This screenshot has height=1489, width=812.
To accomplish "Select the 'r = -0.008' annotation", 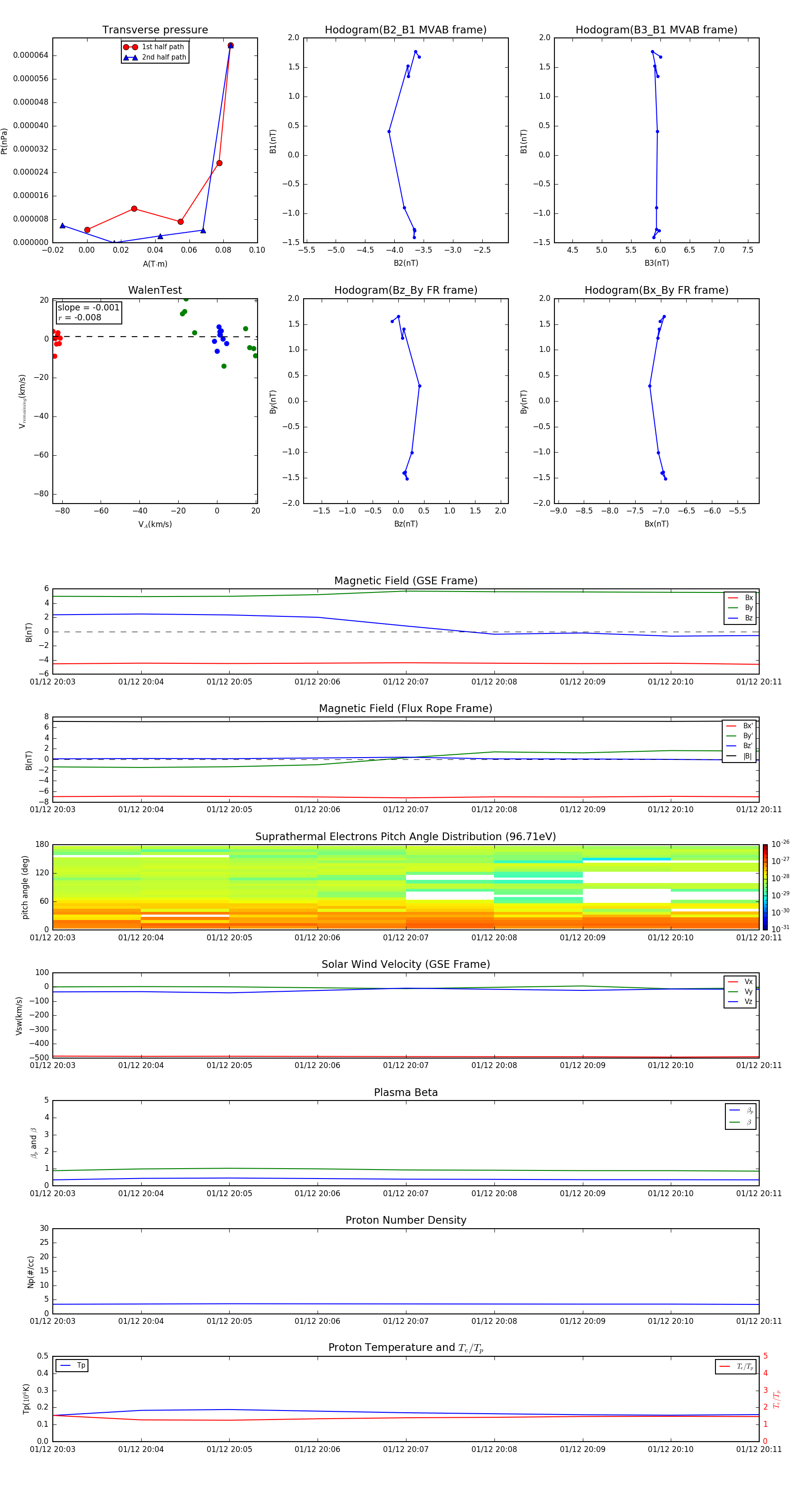I will click(80, 317).
